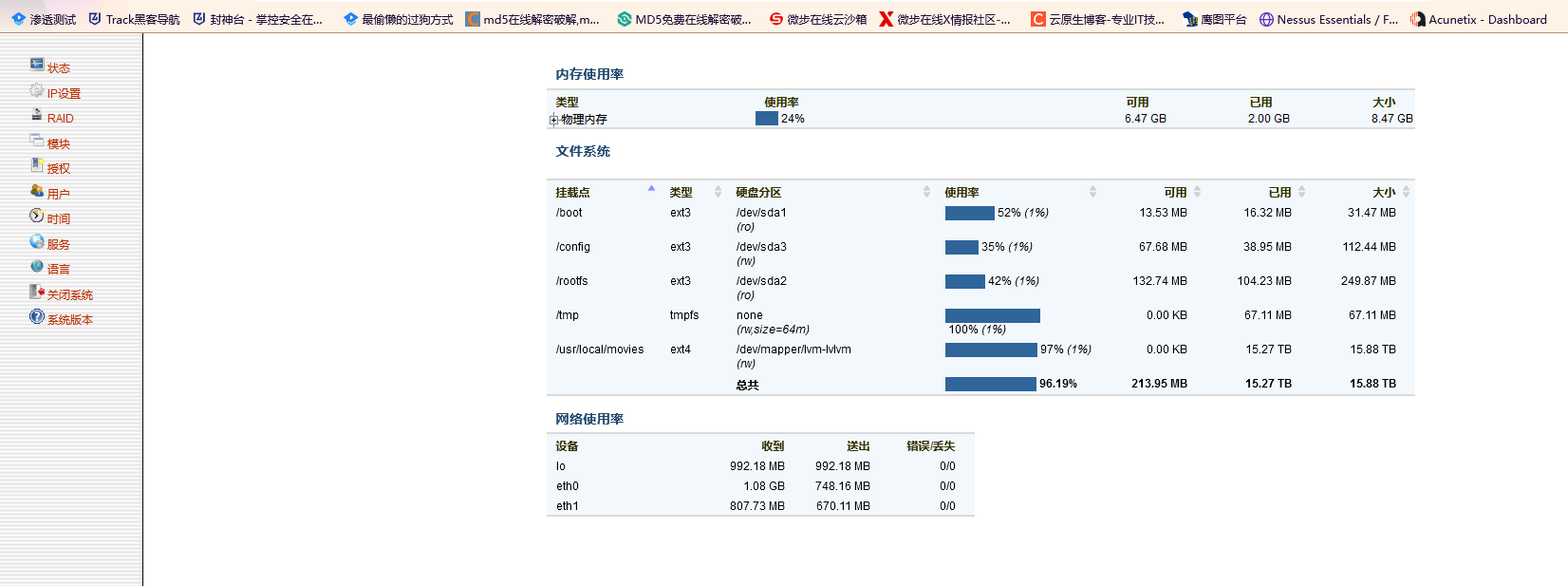Screen dimensions: 1568x586
Task: Open the Track黑客导航 bookmark
Action: point(134,19)
